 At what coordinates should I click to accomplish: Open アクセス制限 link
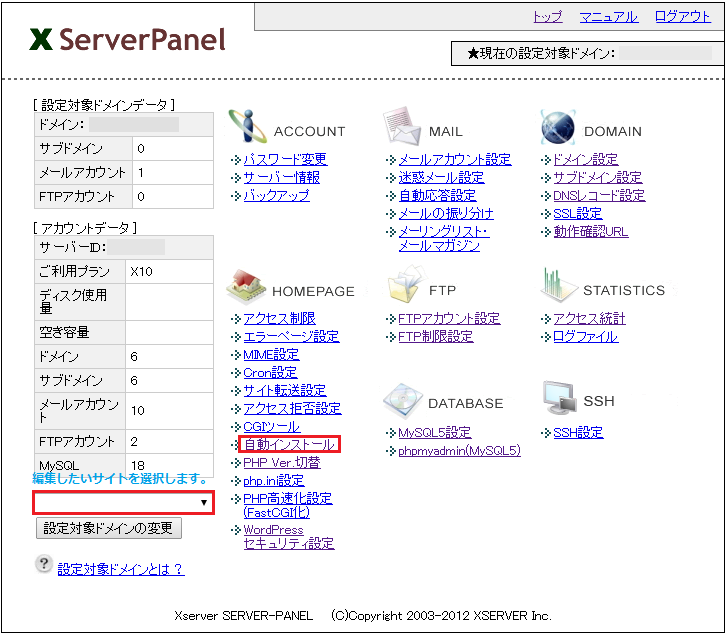coord(279,319)
